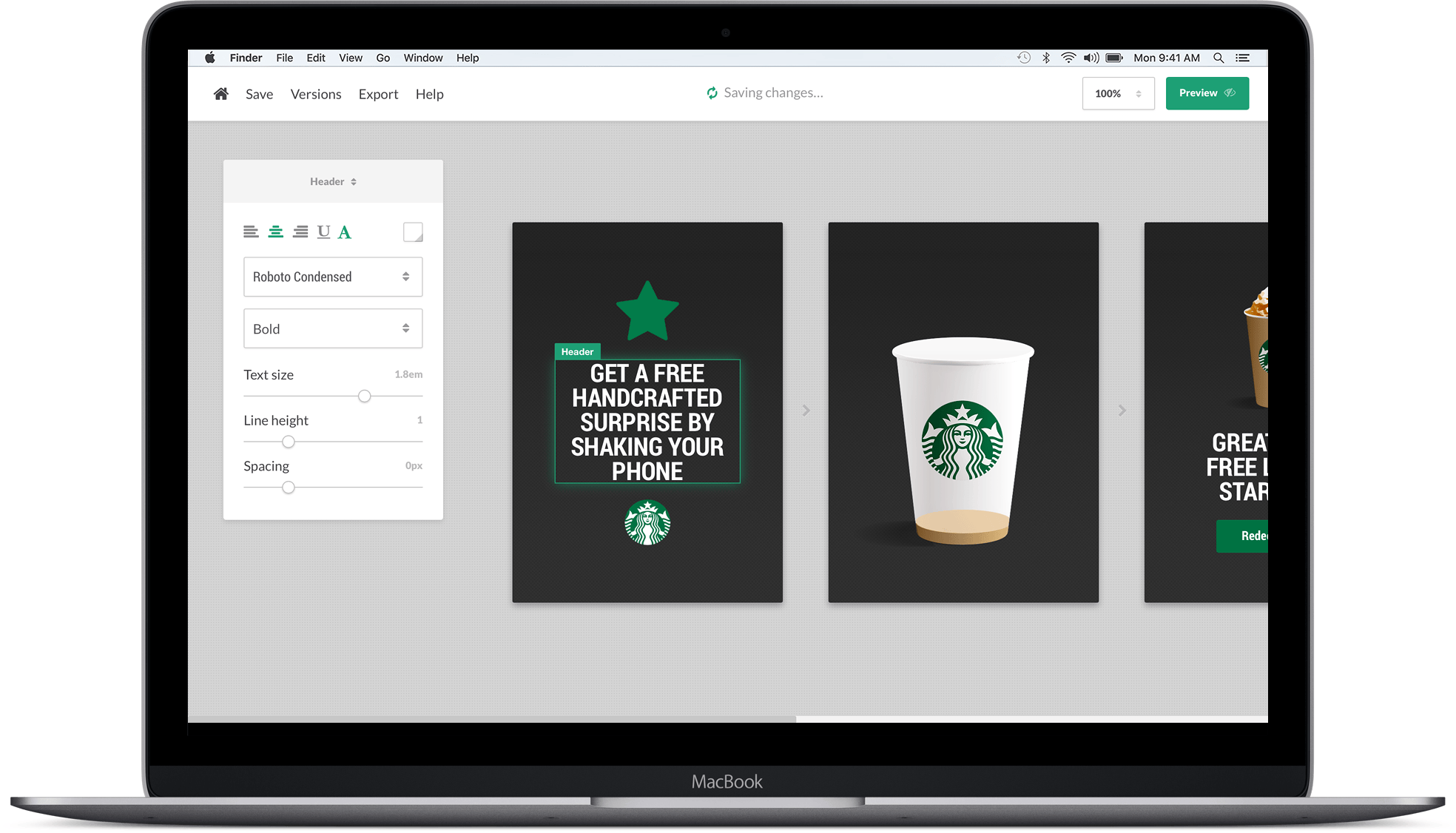Click the Time Machine icon
Screen dimensions: 1456x833
[1024, 58]
